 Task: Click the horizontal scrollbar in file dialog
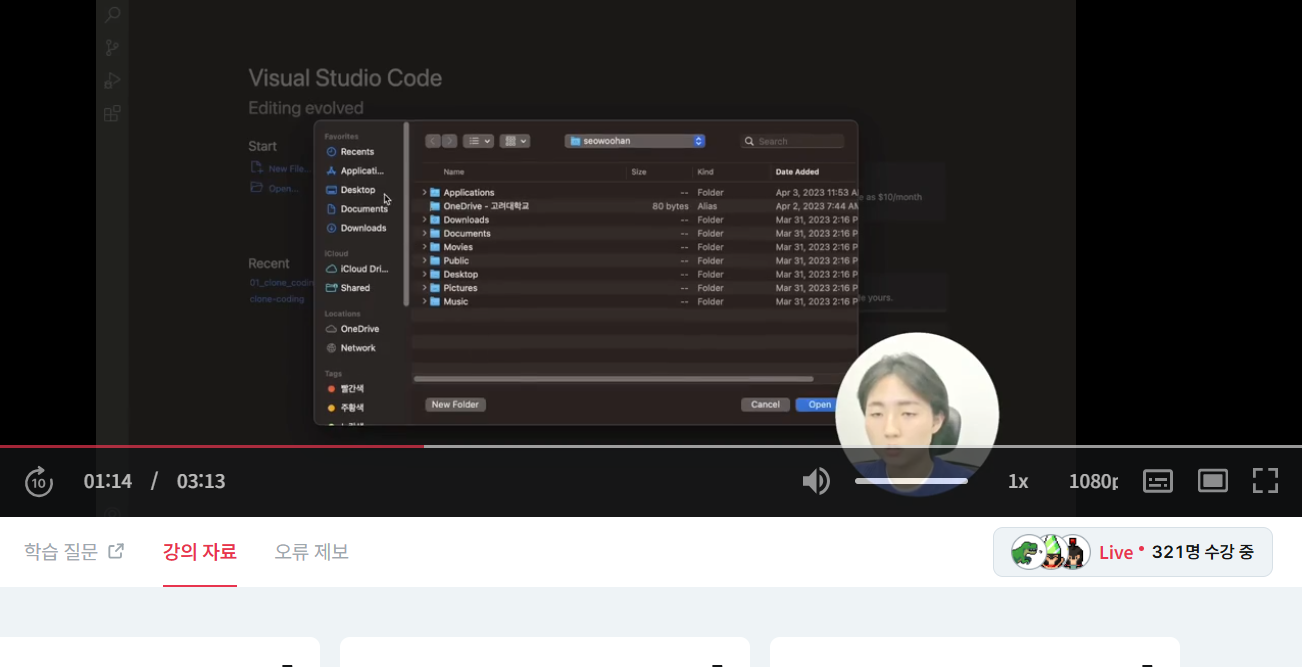613,379
